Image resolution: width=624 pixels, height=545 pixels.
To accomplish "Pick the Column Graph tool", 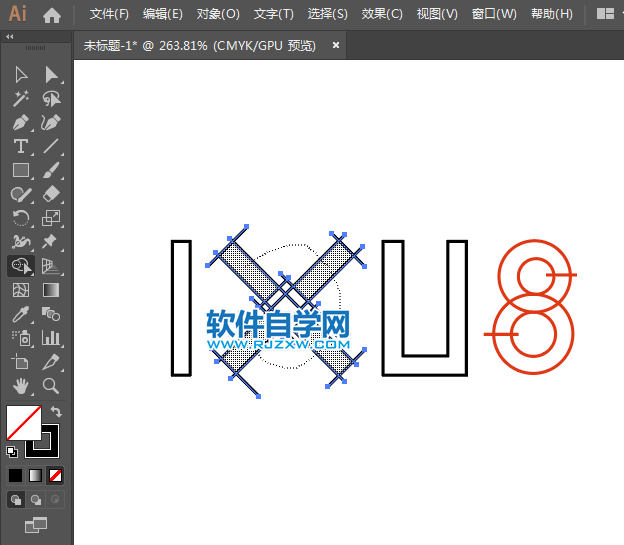I will coord(51,338).
